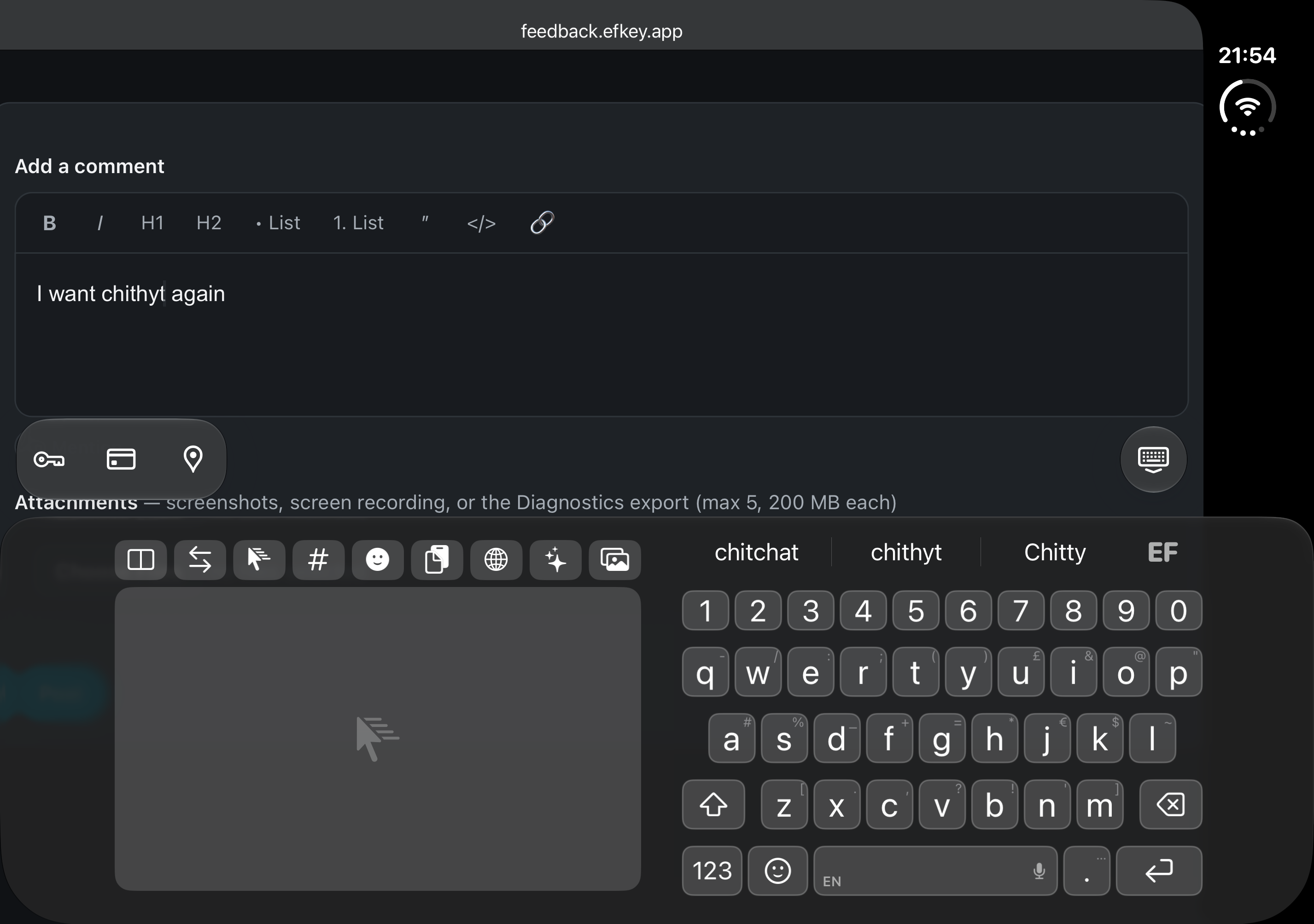Screen dimensions: 1314x924
Task: Tap the period key
Action: click(1086, 871)
